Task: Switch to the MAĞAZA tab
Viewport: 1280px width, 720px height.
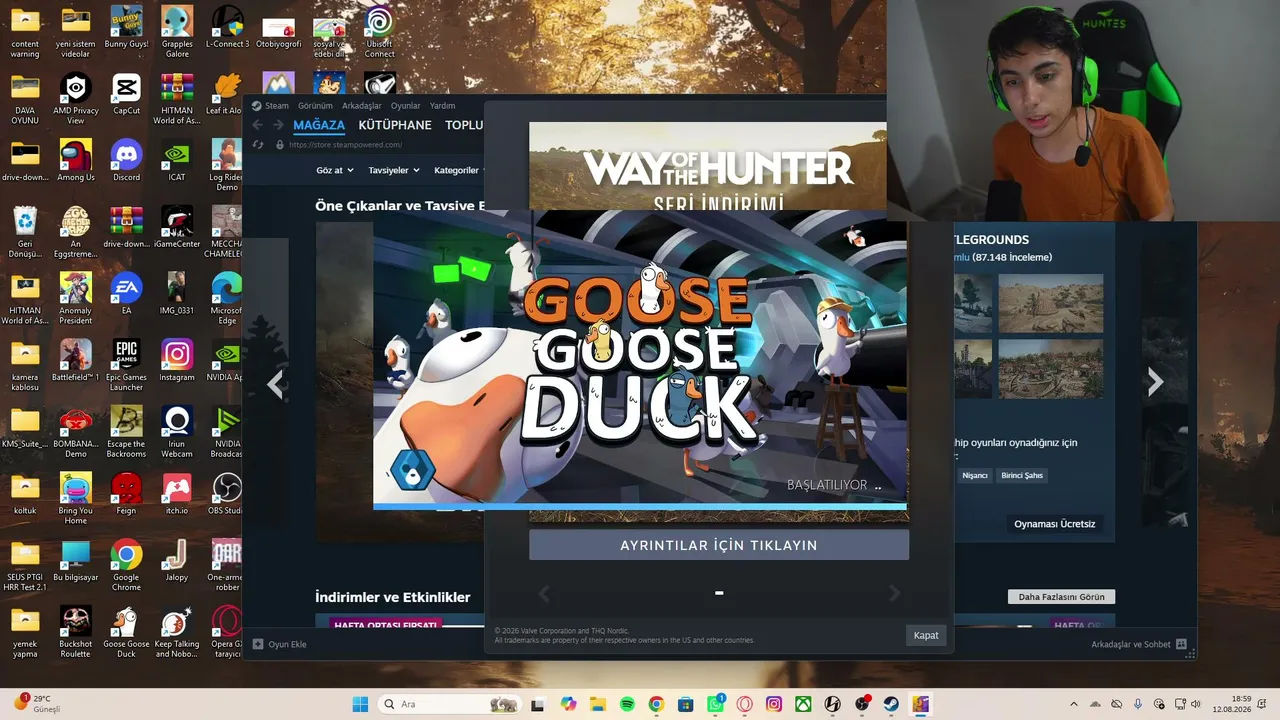Action: [319, 125]
